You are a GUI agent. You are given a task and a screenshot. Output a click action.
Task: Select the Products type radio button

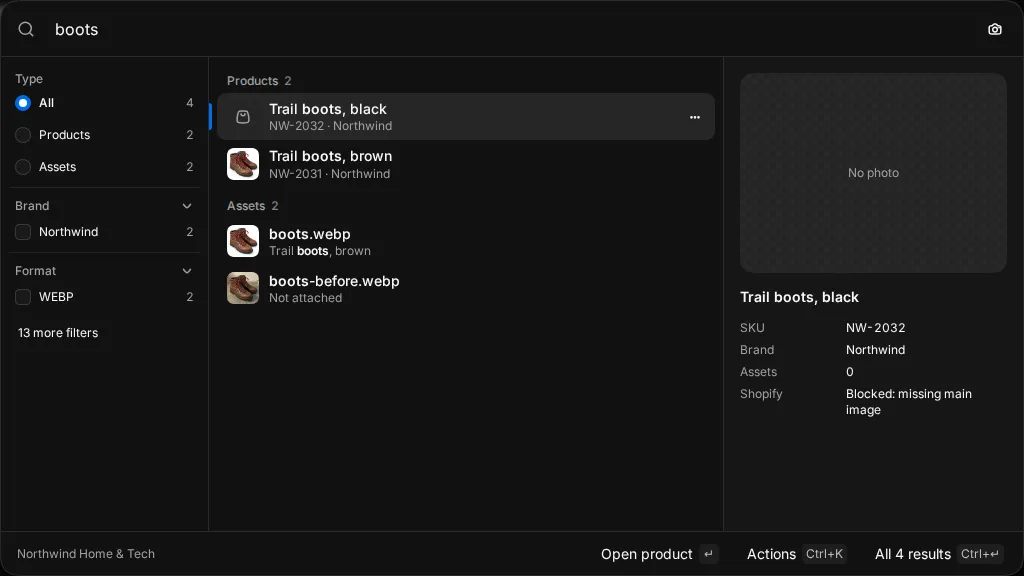click(23, 135)
